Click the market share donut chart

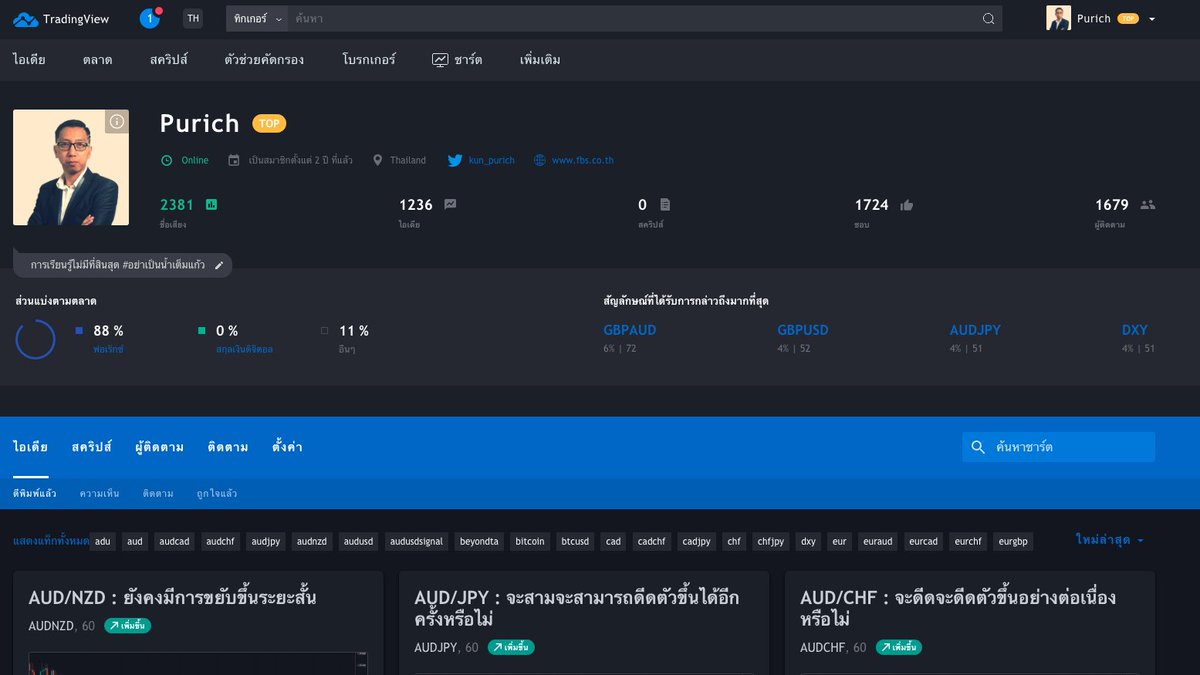(x=35, y=339)
